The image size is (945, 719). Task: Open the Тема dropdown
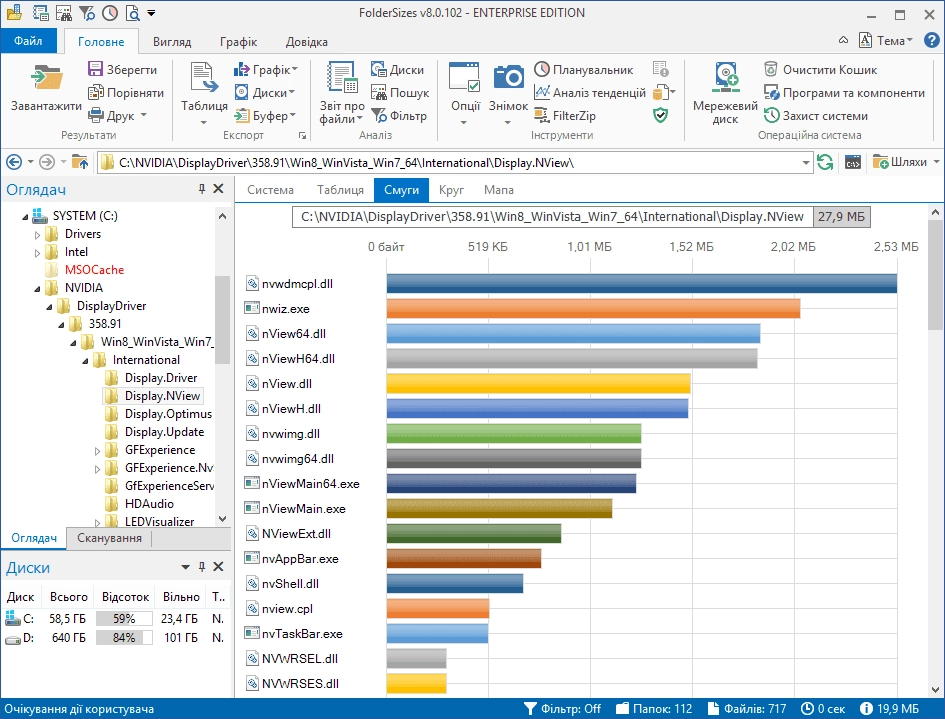point(909,40)
